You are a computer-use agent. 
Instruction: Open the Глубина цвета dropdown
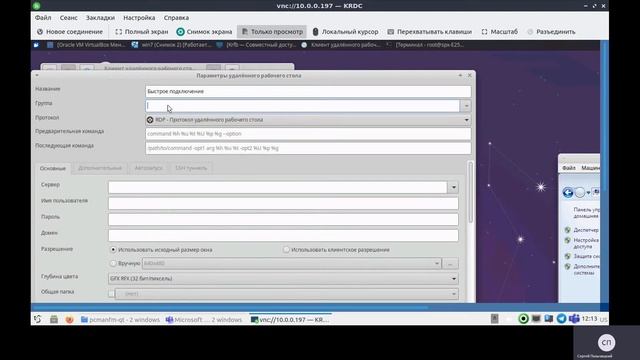point(283,279)
